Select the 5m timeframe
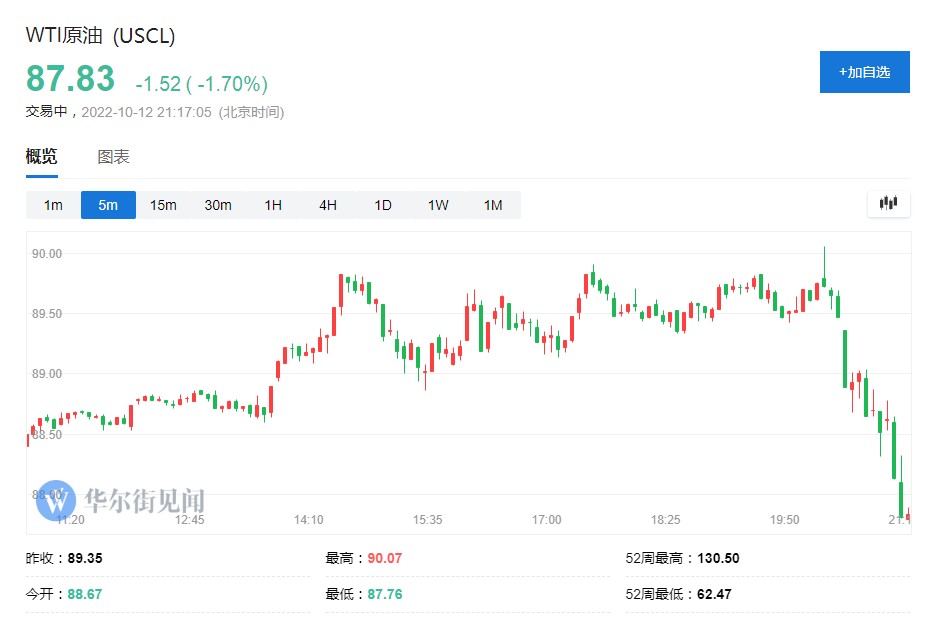939x644 pixels. coord(108,205)
